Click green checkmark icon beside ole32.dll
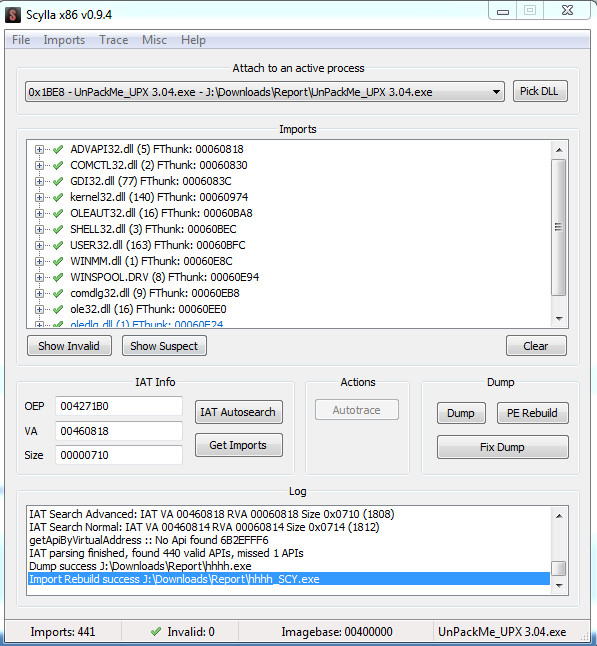 pyautogui.click(x=58, y=309)
